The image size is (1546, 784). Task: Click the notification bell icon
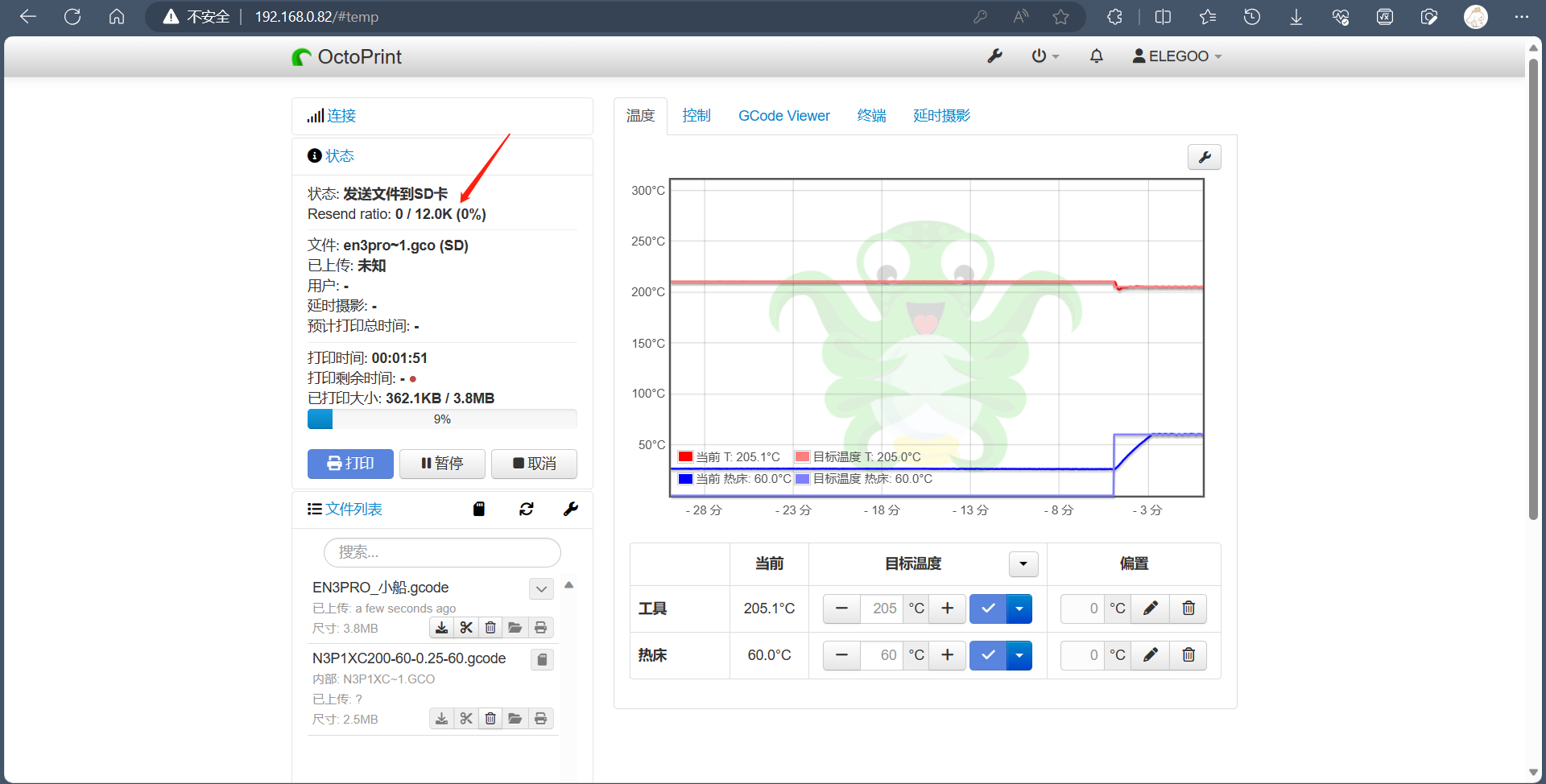coord(1096,56)
